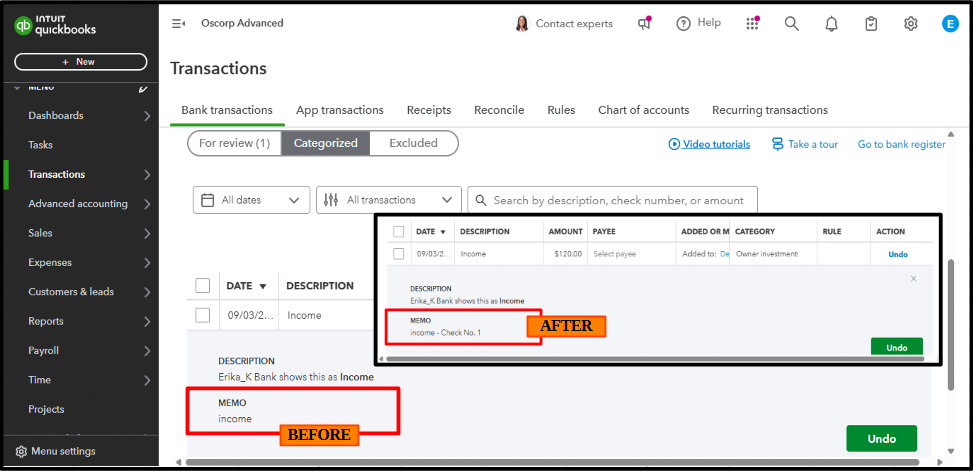The height and width of the screenshot is (471, 973).
Task: Sort by the DATE column arrow
Action: [262, 286]
